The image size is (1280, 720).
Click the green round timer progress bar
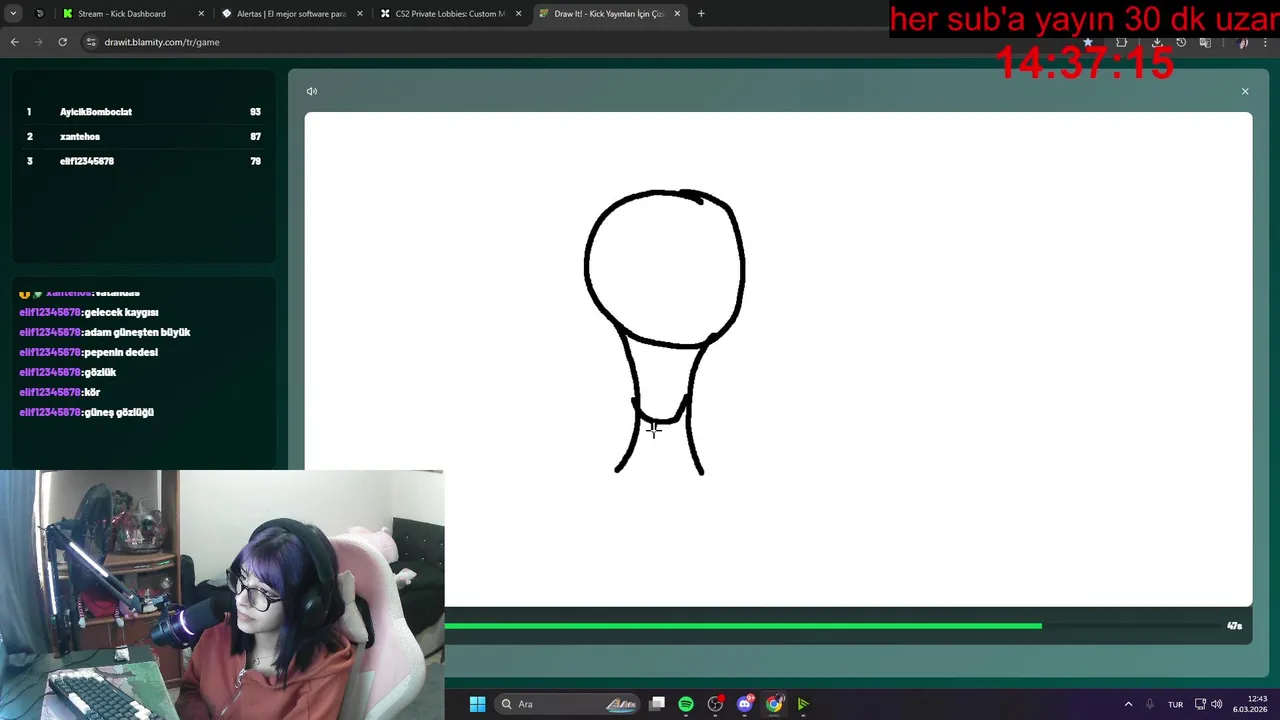click(743, 626)
